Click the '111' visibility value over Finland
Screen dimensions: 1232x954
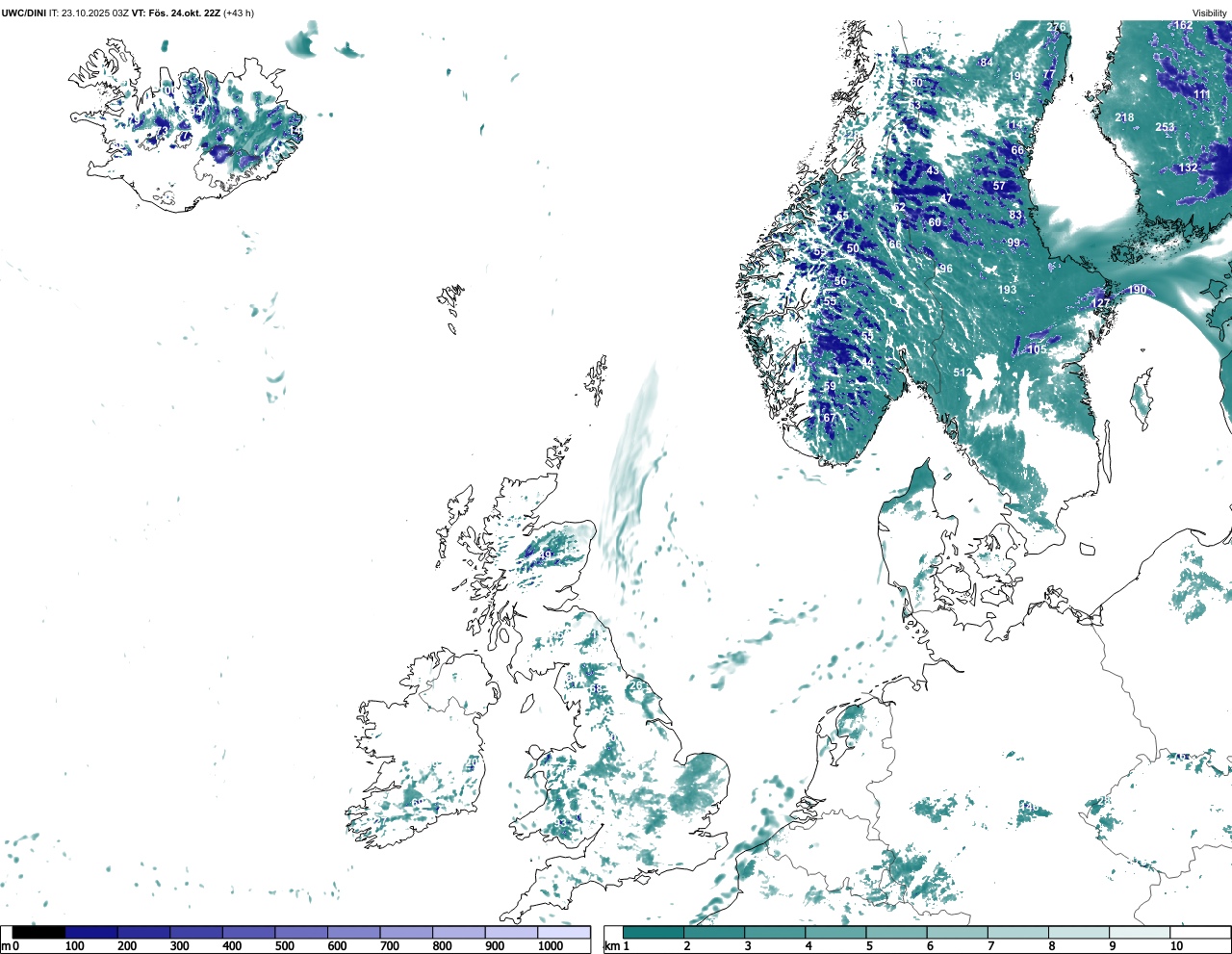pos(1202,94)
